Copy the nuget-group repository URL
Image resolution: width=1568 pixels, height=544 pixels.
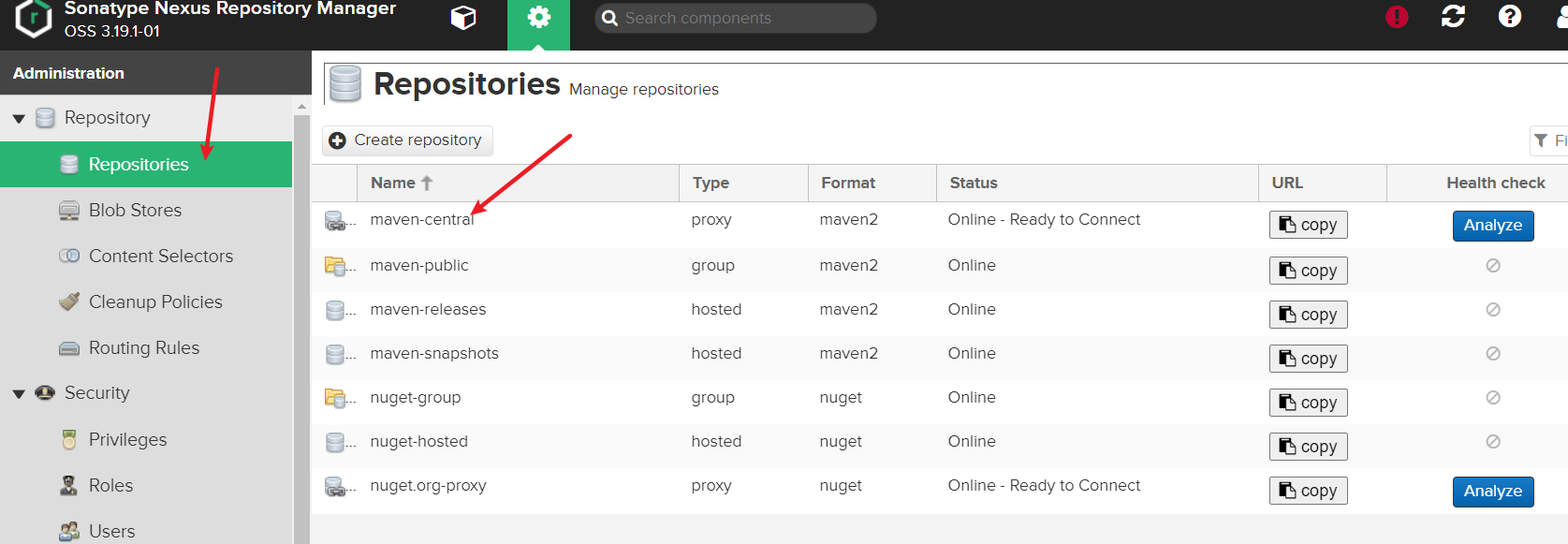pyautogui.click(x=1308, y=403)
